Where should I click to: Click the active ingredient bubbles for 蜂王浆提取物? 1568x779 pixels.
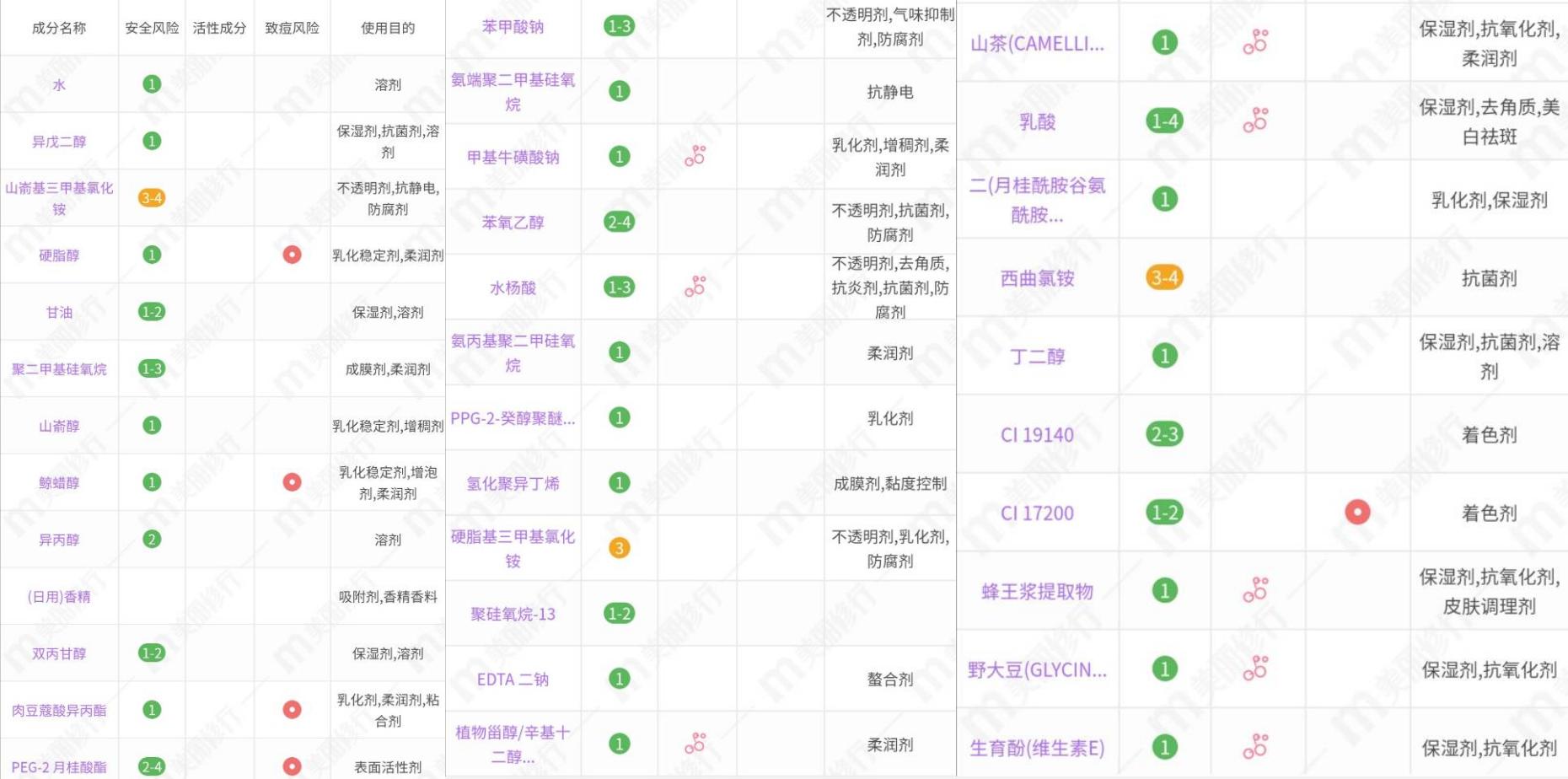coord(1255,591)
